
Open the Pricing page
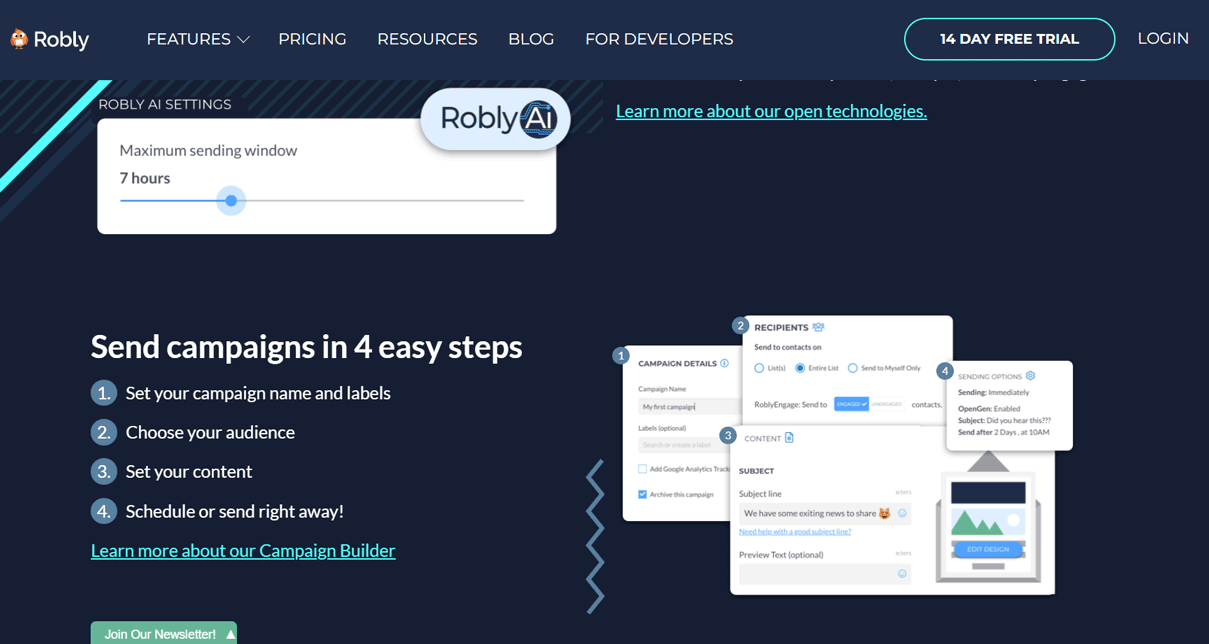[312, 39]
